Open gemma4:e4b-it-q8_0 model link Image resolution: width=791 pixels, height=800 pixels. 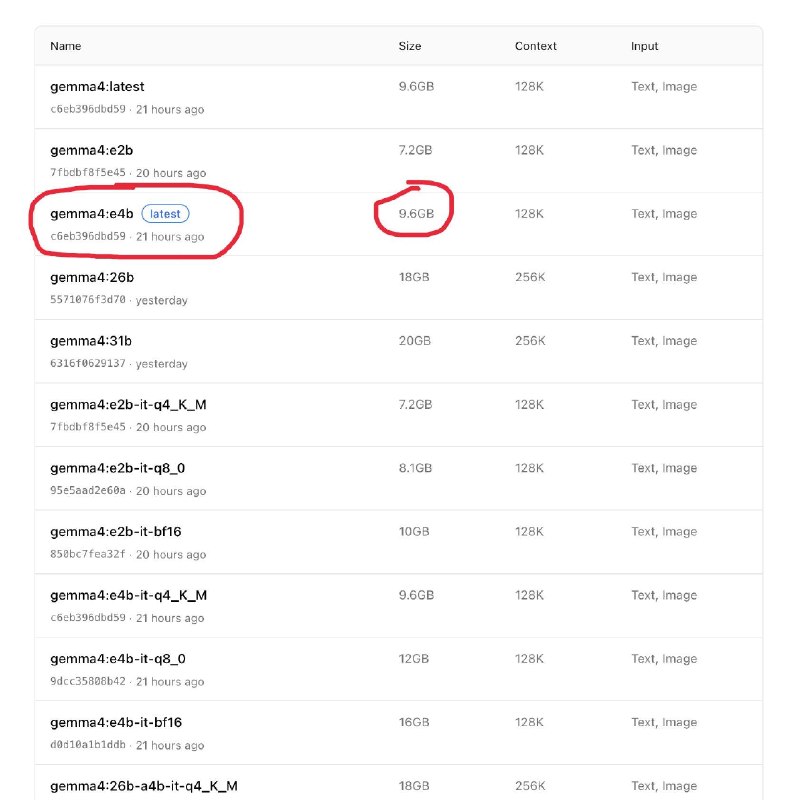pyautogui.click(x=115, y=658)
